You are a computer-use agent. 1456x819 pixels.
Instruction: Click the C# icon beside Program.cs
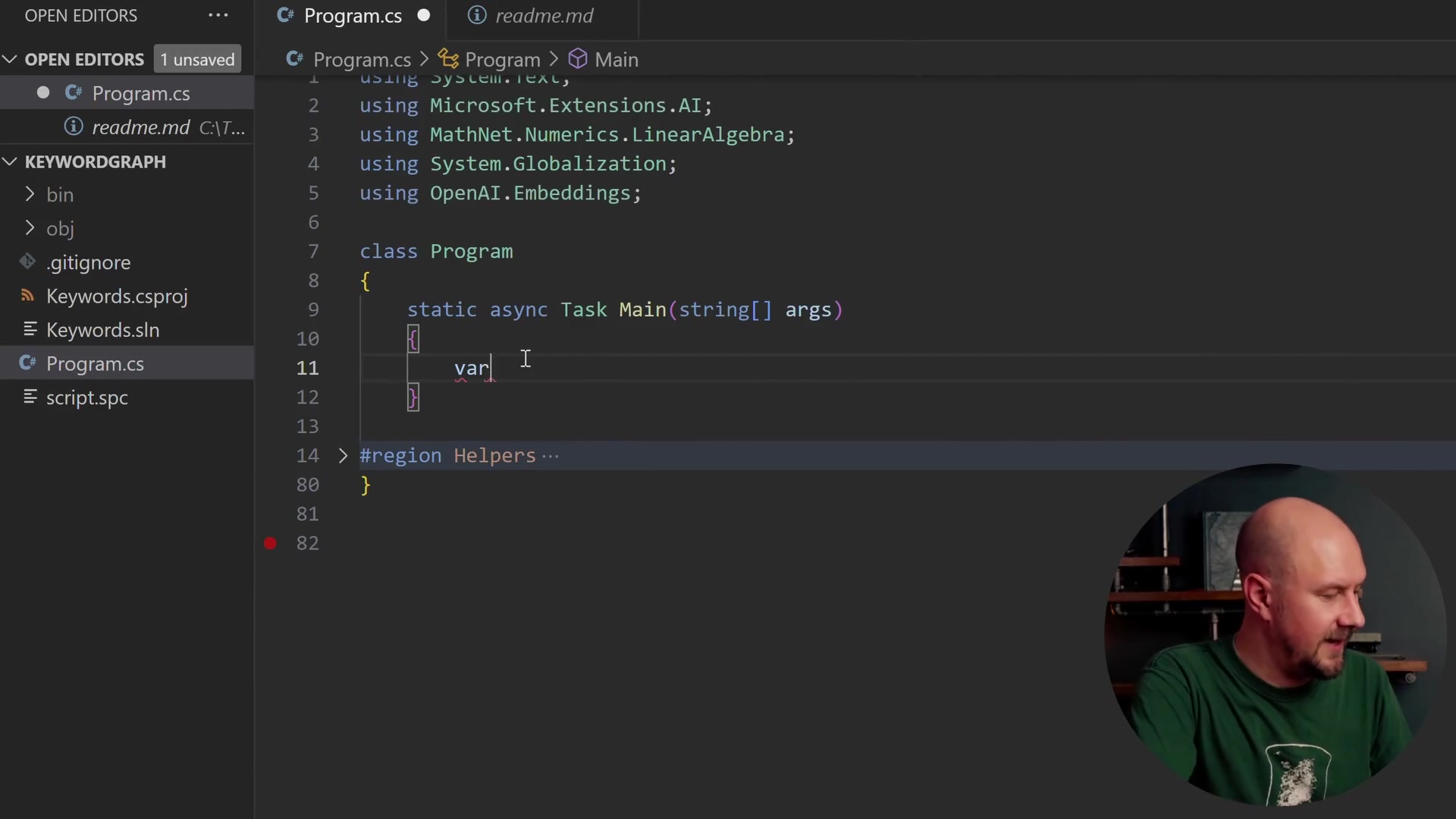coord(74,93)
